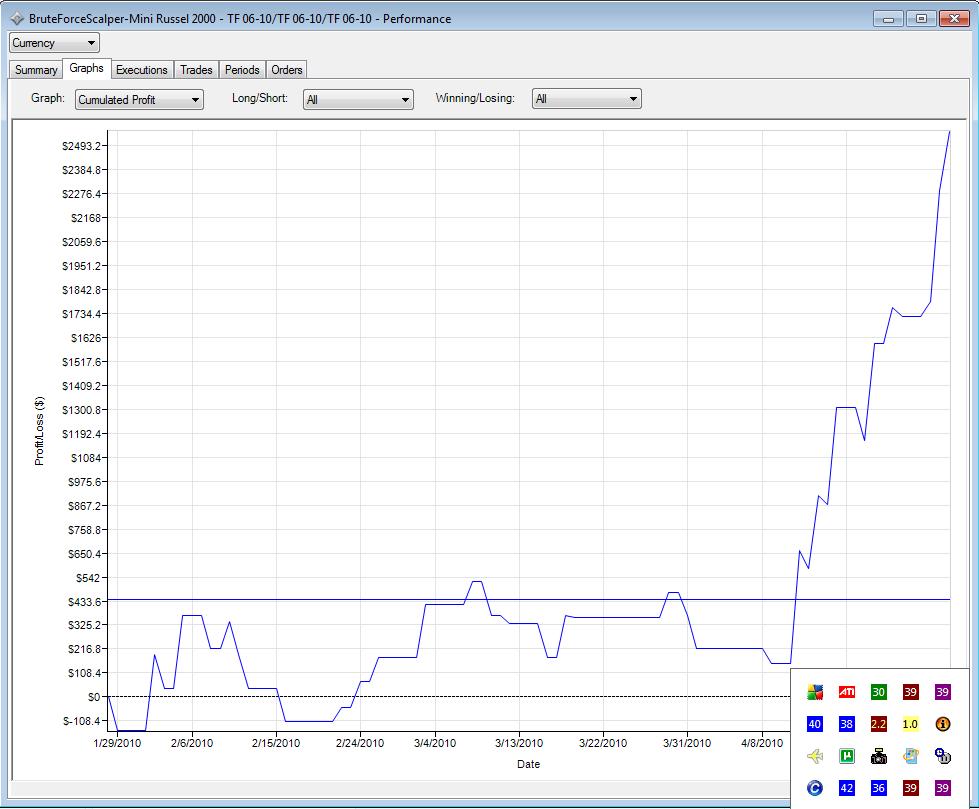Click the $-108.4 y-axis label
979x809 pixels.
82,721
